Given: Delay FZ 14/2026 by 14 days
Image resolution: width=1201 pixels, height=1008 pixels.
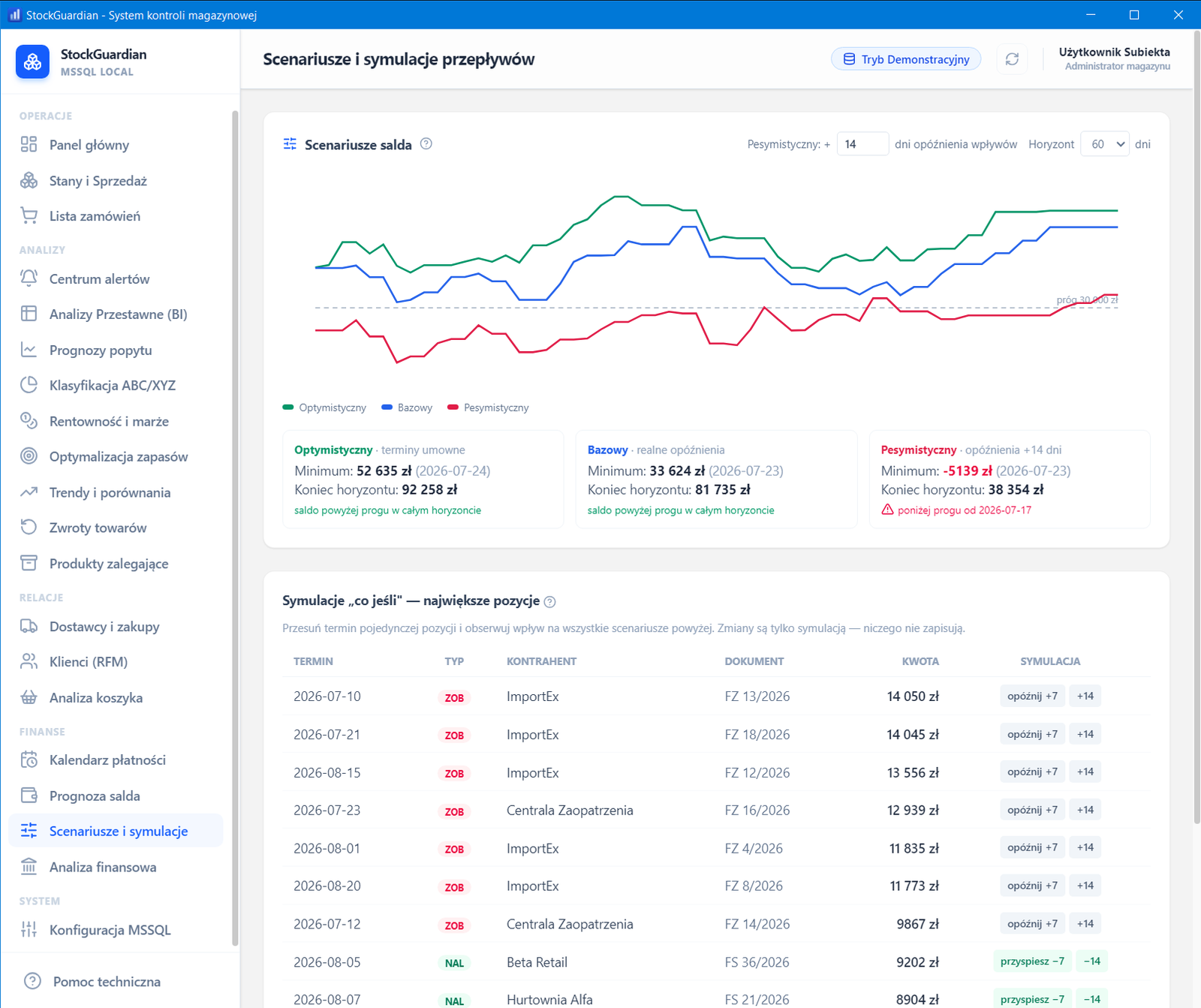Looking at the screenshot, I should coord(1085,924).
